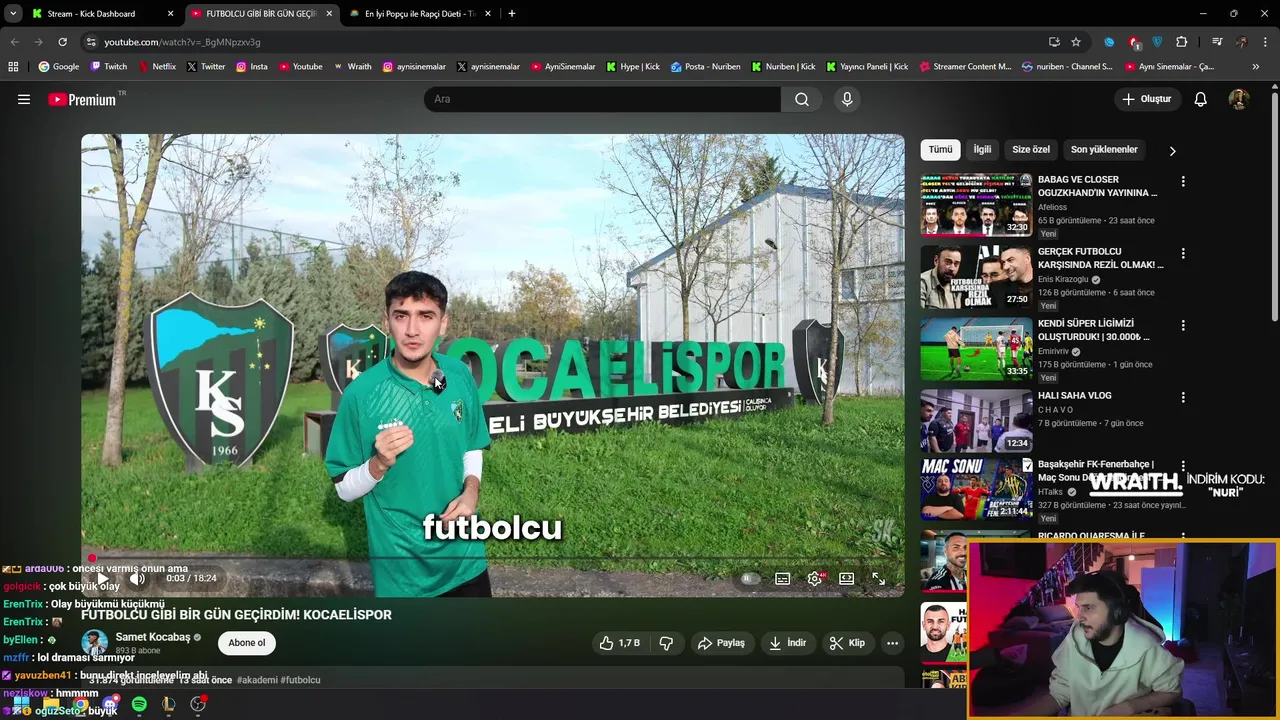The image size is (1280, 720).
Task: Play the video
Action: [103, 578]
